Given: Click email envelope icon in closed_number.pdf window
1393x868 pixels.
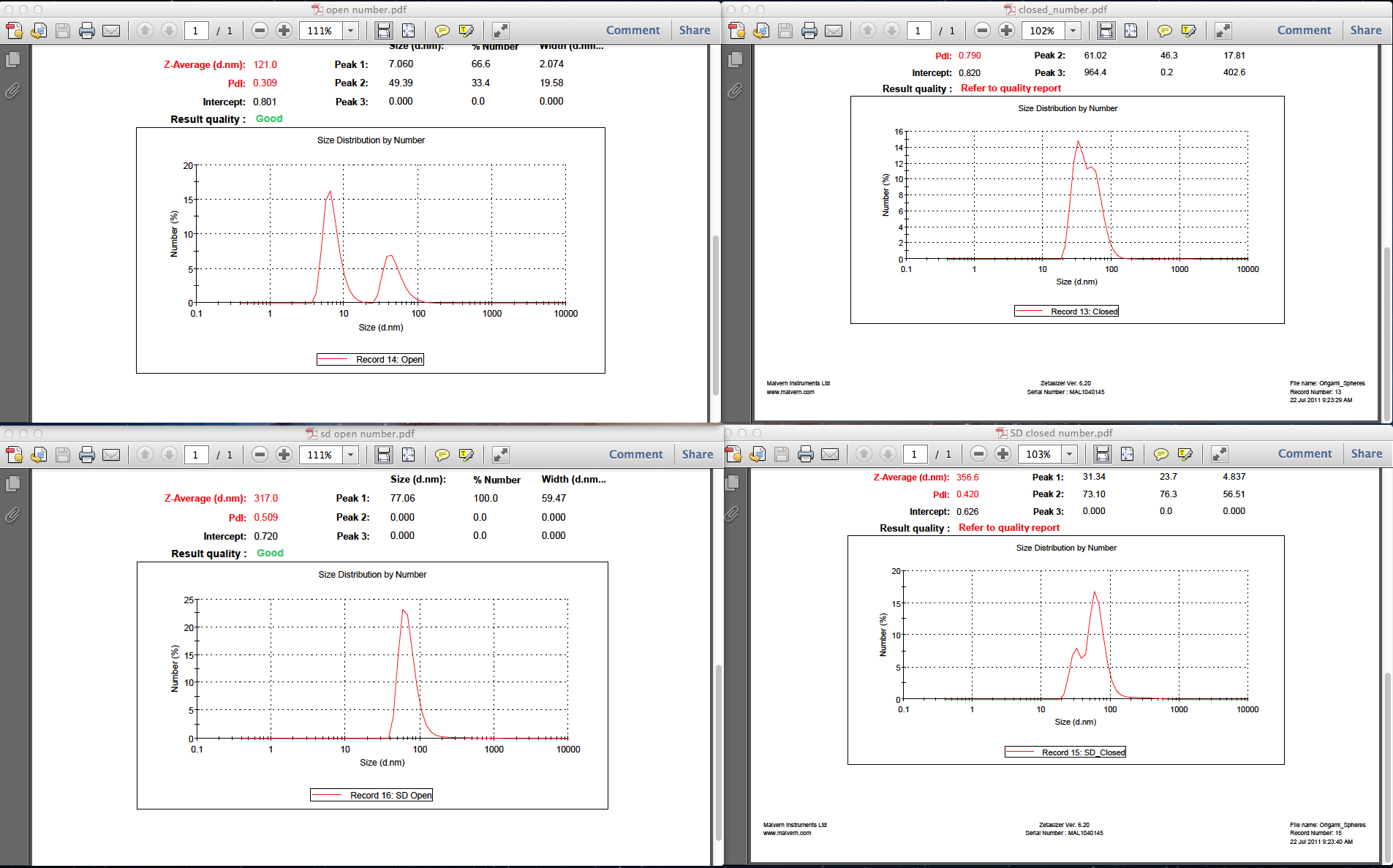Looking at the screenshot, I should (x=834, y=31).
